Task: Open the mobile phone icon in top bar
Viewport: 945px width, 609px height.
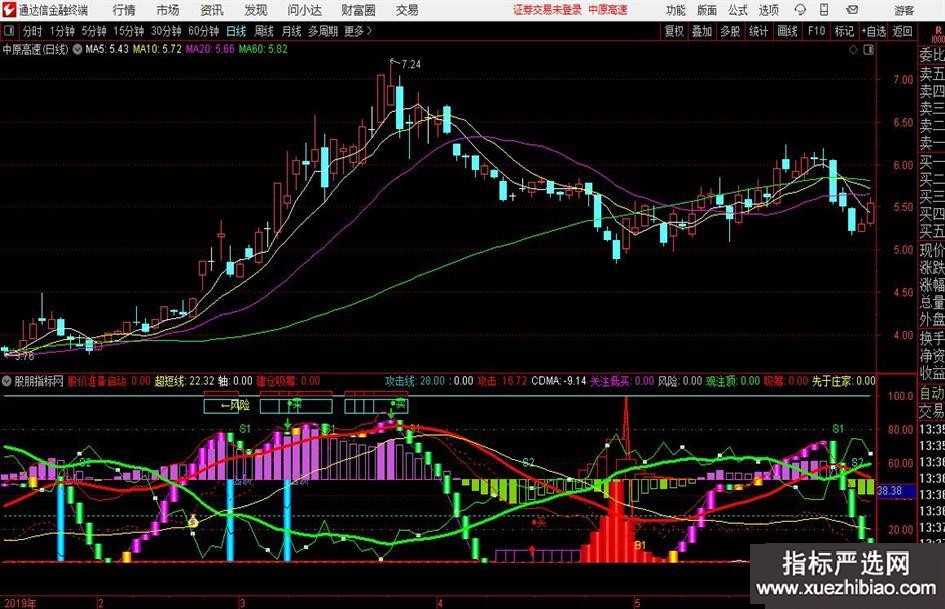Action: [x=824, y=10]
